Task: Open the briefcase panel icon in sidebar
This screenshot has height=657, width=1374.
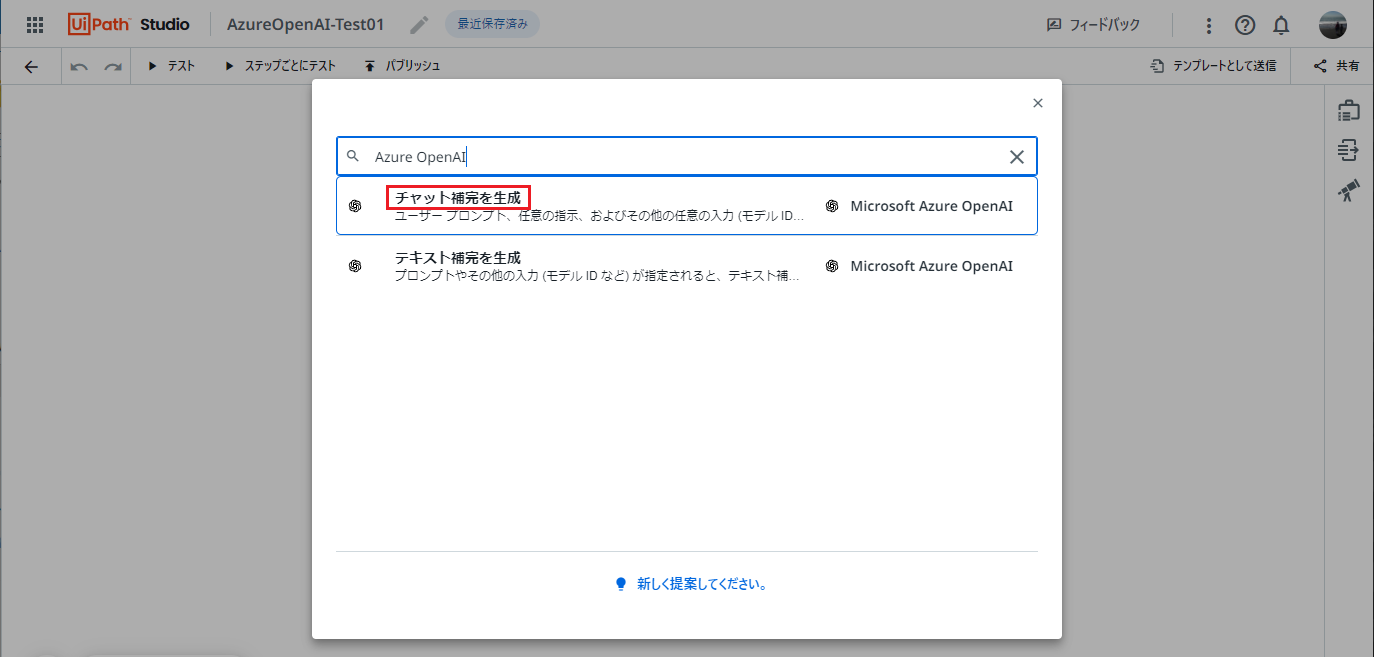Action: (x=1349, y=111)
